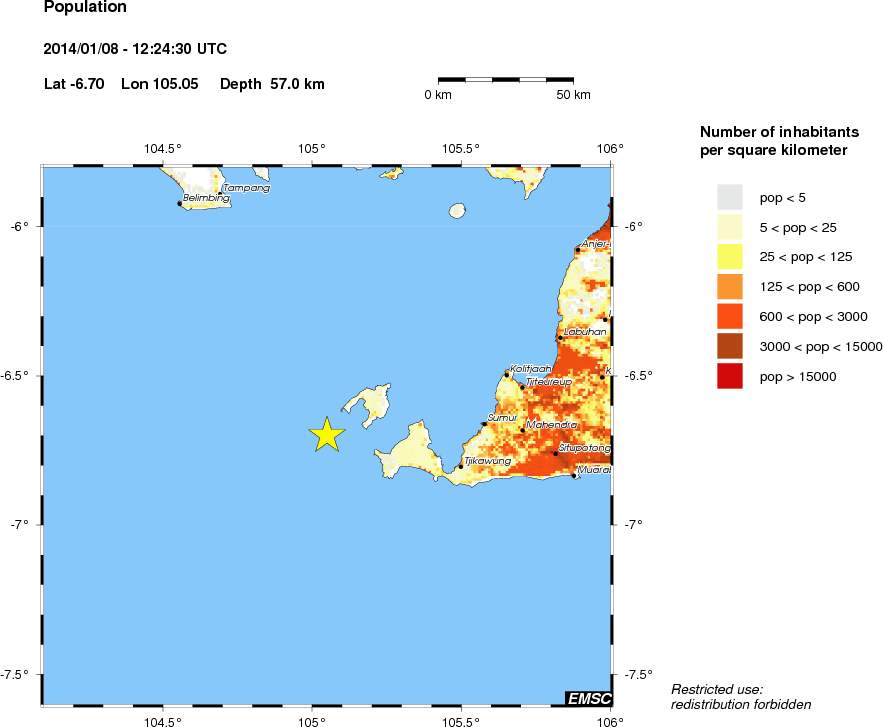The image size is (883, 727).
Task: Click the '600 < pop < 3000' legend swatch
Action: [x=730, y=317]
